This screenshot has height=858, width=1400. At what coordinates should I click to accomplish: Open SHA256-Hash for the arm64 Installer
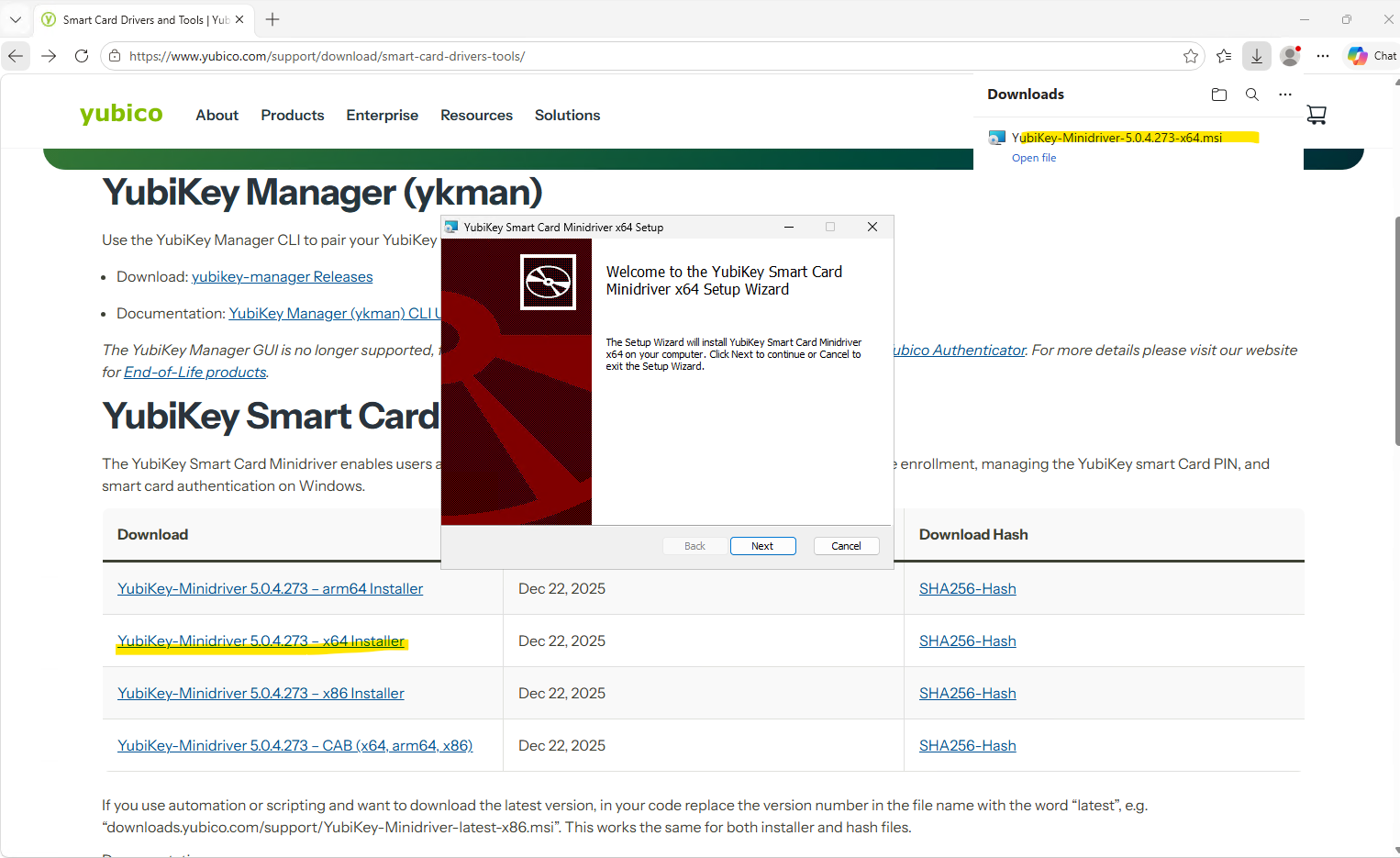point(968,589)
